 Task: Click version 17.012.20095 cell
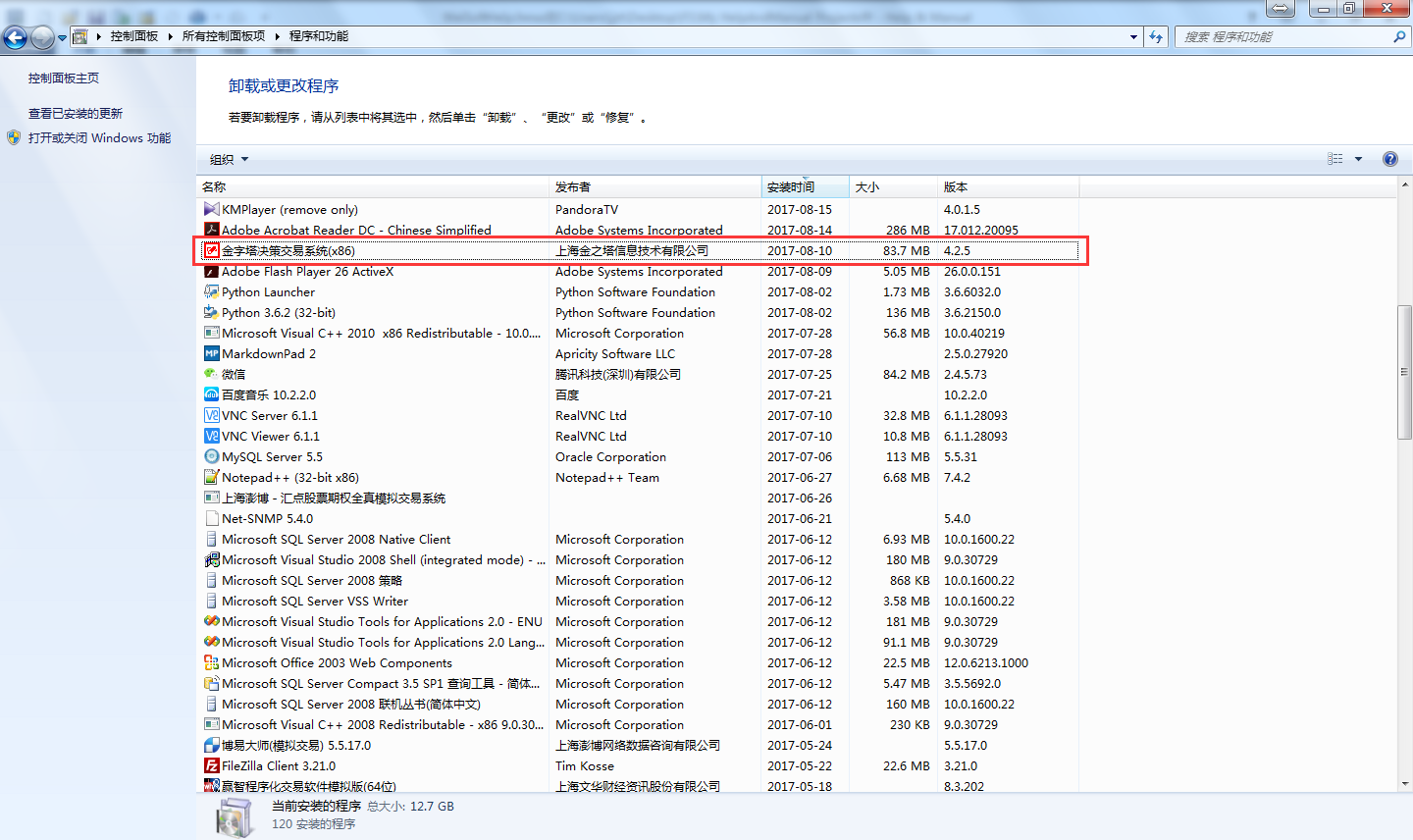tap(981, 230)
